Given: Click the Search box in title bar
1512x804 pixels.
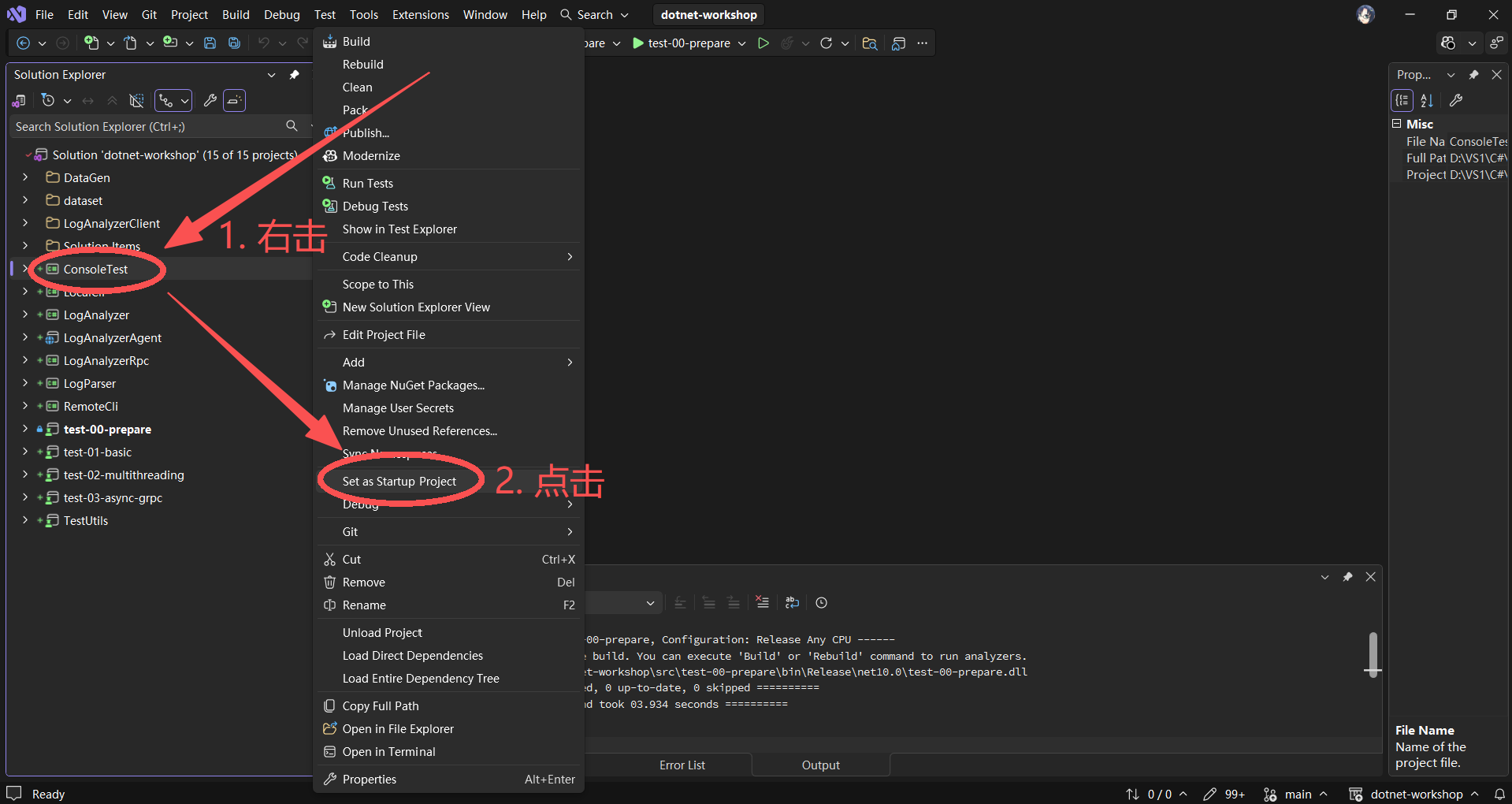Looking at the screenshot, I should pos(594,14).
